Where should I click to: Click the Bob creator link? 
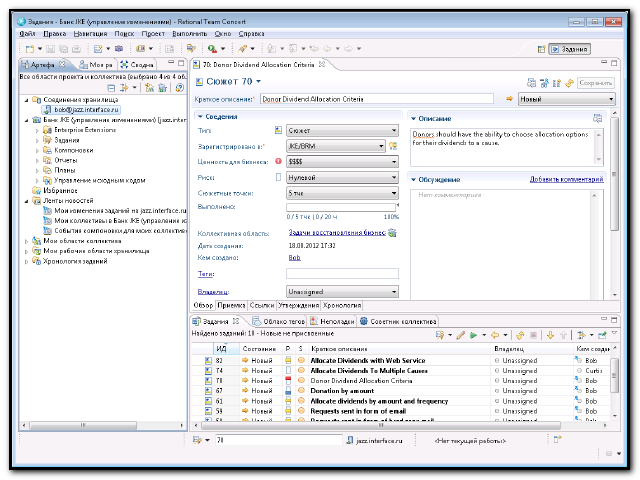294,258
